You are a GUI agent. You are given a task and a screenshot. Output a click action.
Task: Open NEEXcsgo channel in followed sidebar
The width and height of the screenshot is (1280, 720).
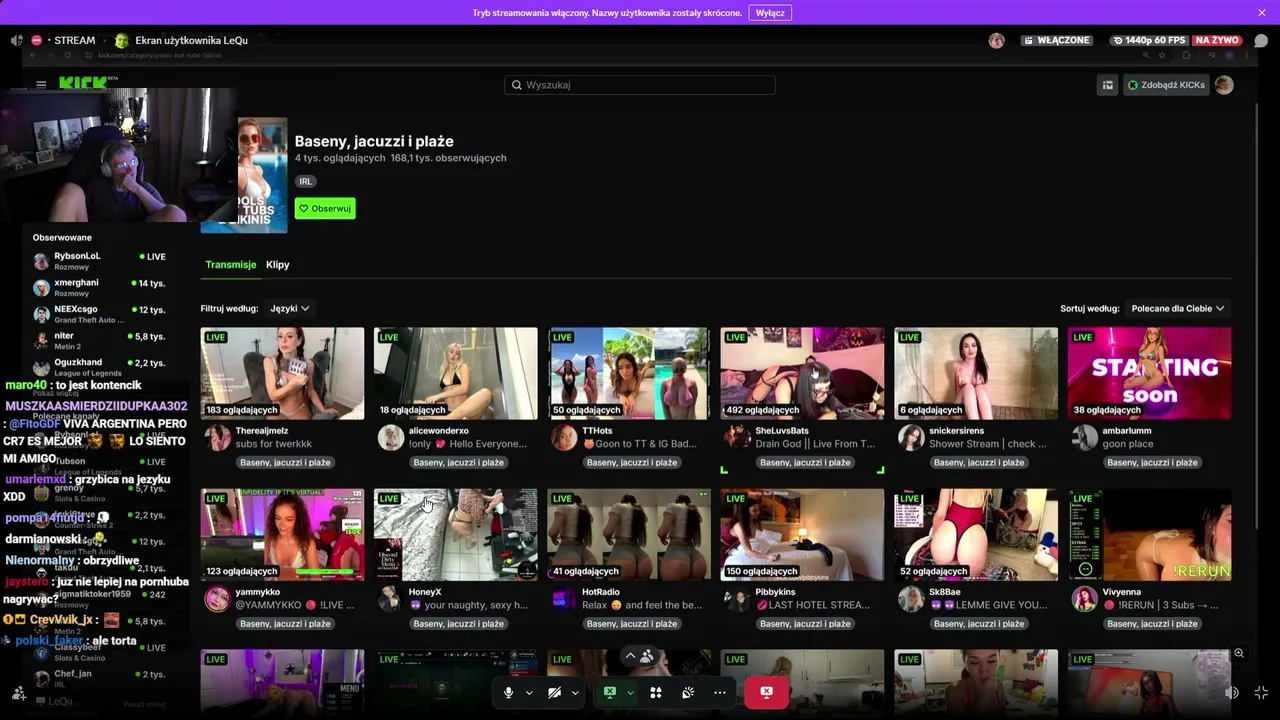click(99, 315)
